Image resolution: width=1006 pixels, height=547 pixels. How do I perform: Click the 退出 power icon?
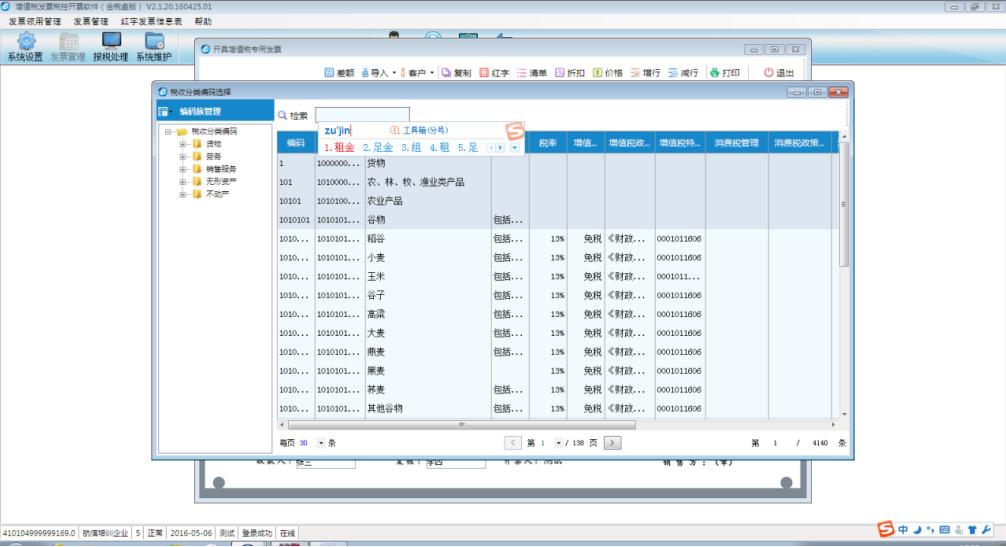click(769, 73)
